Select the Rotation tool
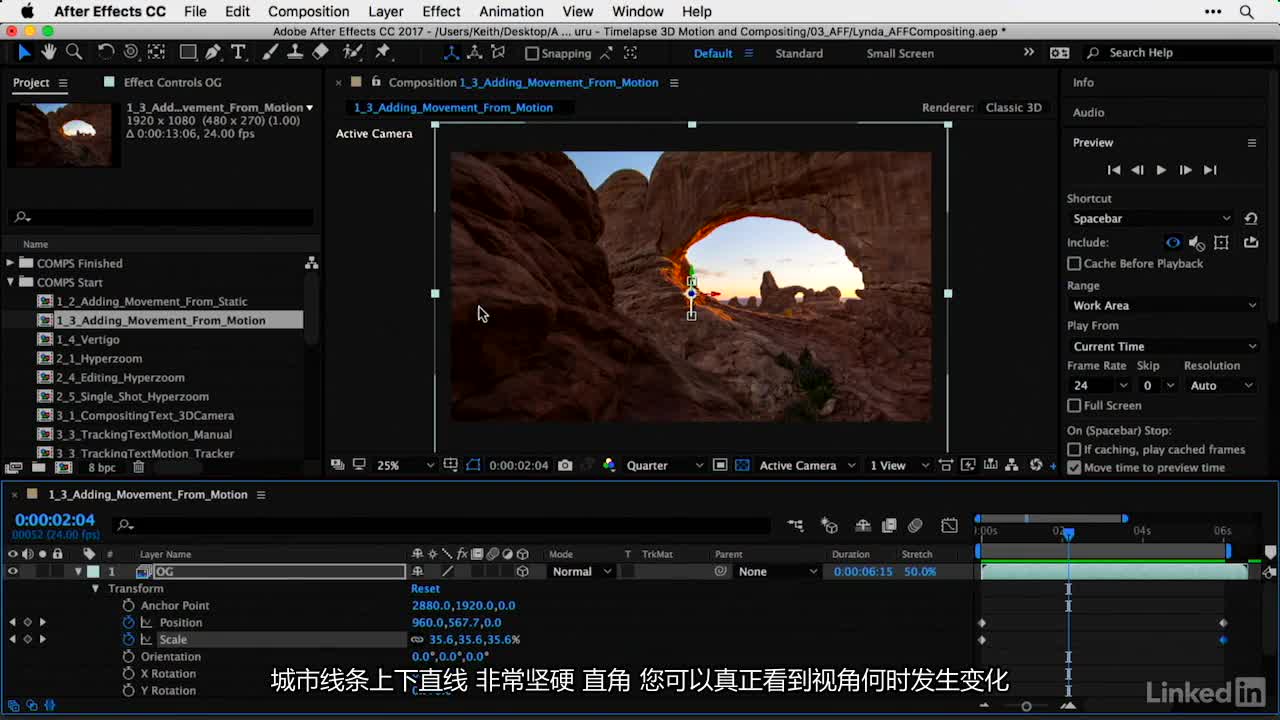The width and height of the screenshot is (1280, 720). point(106,52)
